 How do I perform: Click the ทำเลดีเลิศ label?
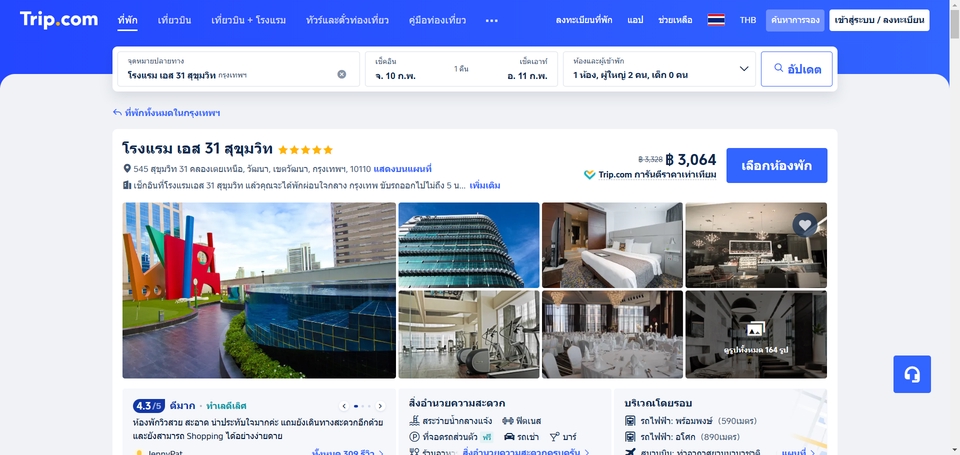(x=227, y=405)
